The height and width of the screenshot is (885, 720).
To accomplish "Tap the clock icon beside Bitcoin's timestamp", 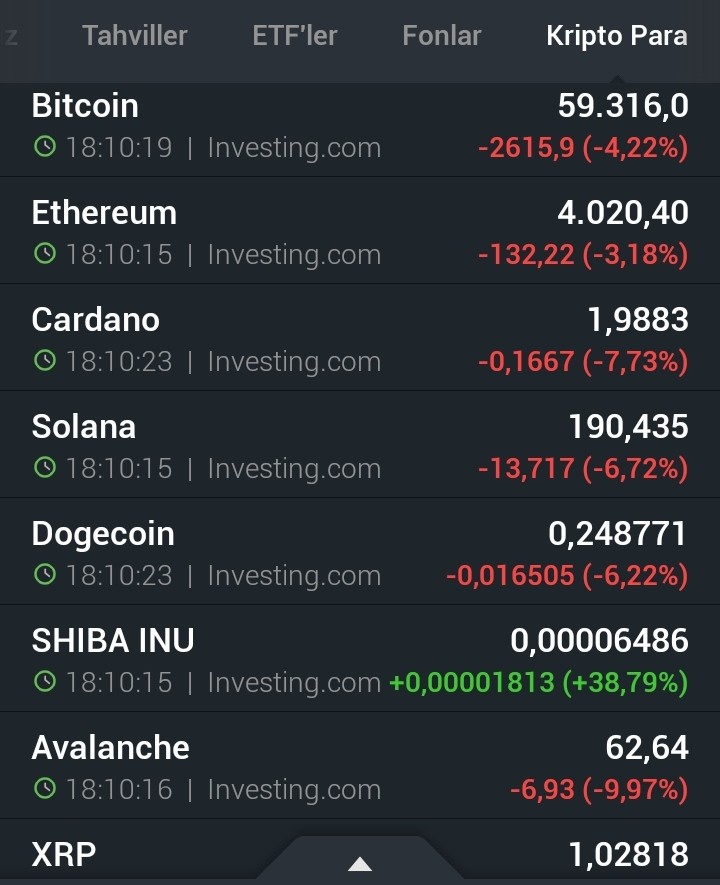I will [x=45, y=147].
